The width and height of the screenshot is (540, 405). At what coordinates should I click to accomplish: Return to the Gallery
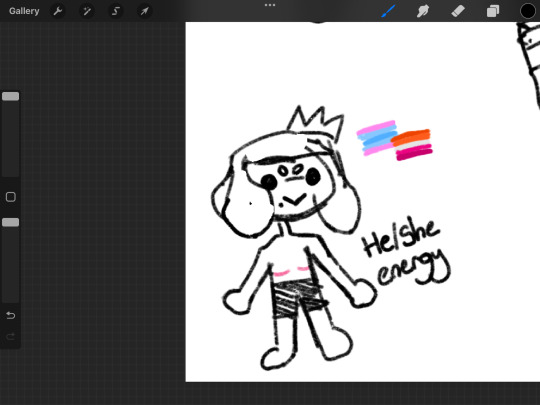(24, 11)
